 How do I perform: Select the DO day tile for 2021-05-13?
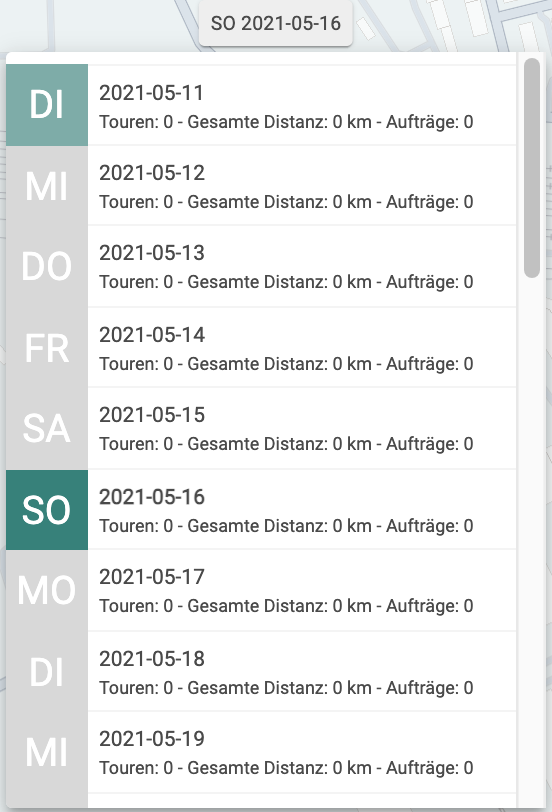click(x=47, y=267)
